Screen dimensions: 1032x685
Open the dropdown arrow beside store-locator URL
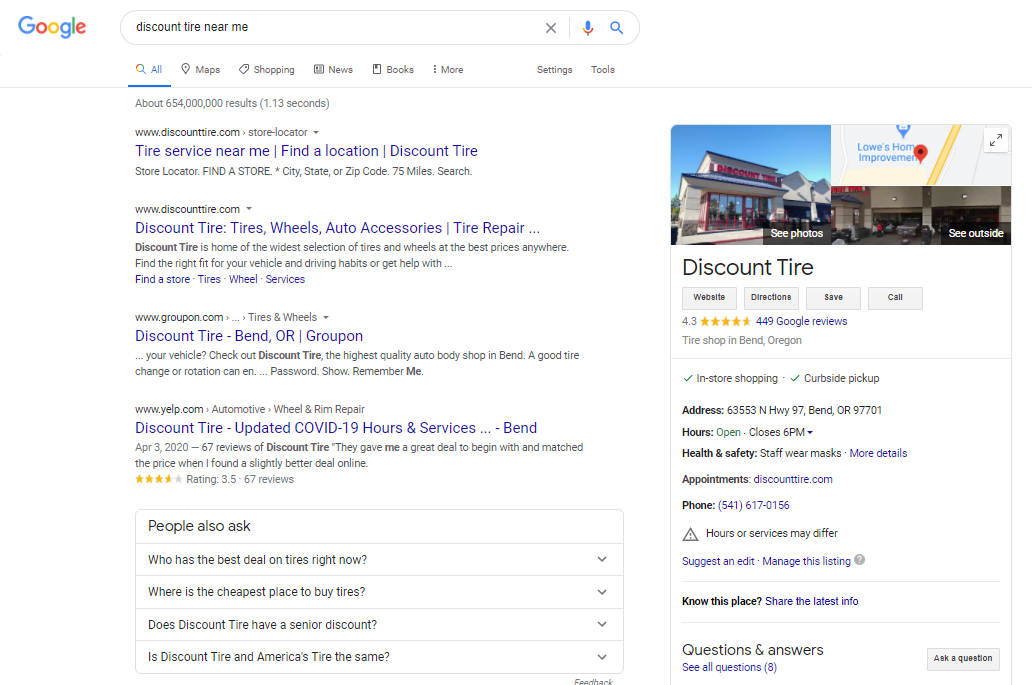(316, 132)
